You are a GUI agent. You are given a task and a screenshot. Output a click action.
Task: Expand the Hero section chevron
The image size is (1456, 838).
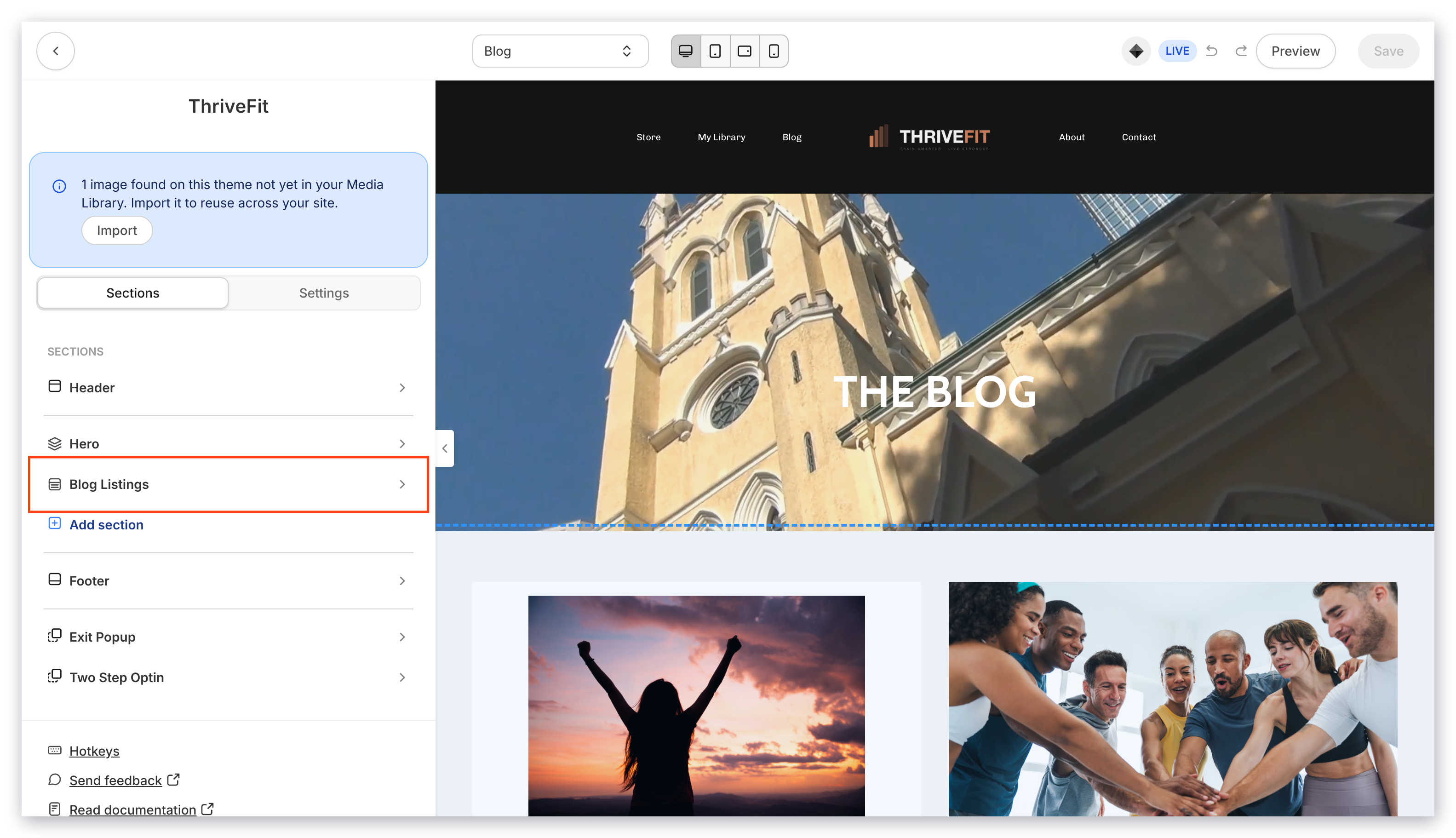click(402, 444)
